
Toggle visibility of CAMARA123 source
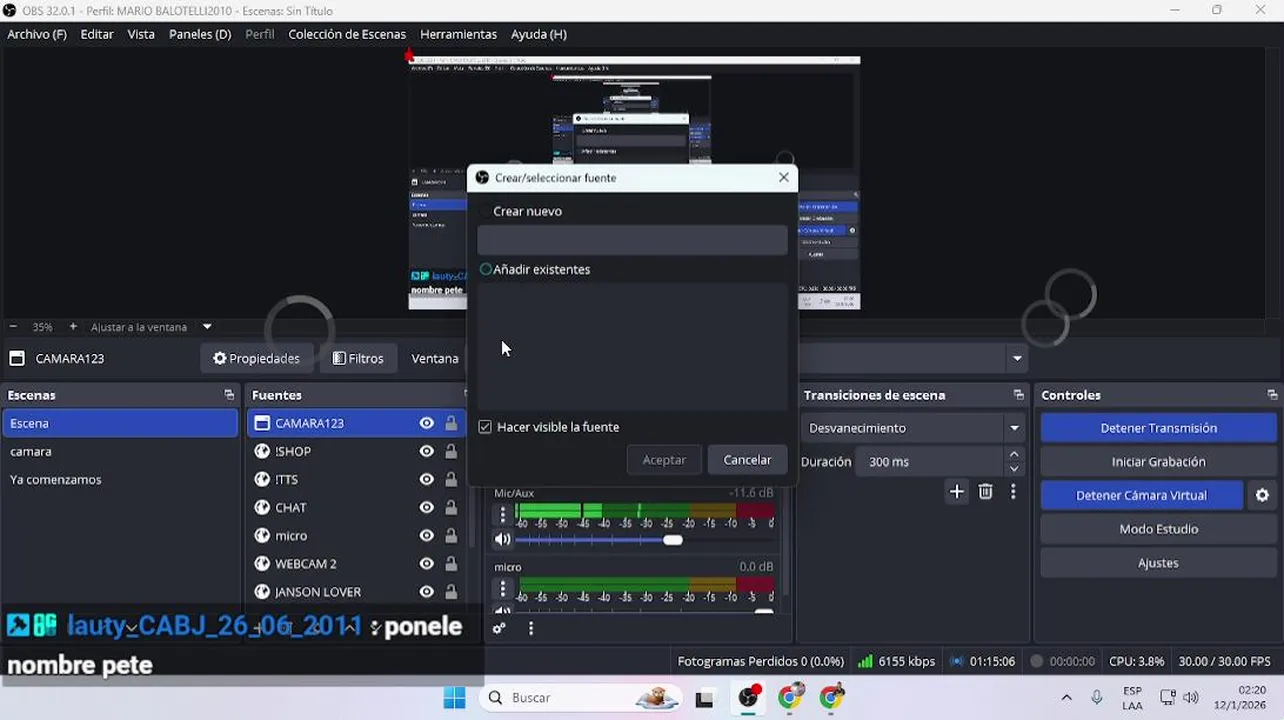tap(427, 423)
